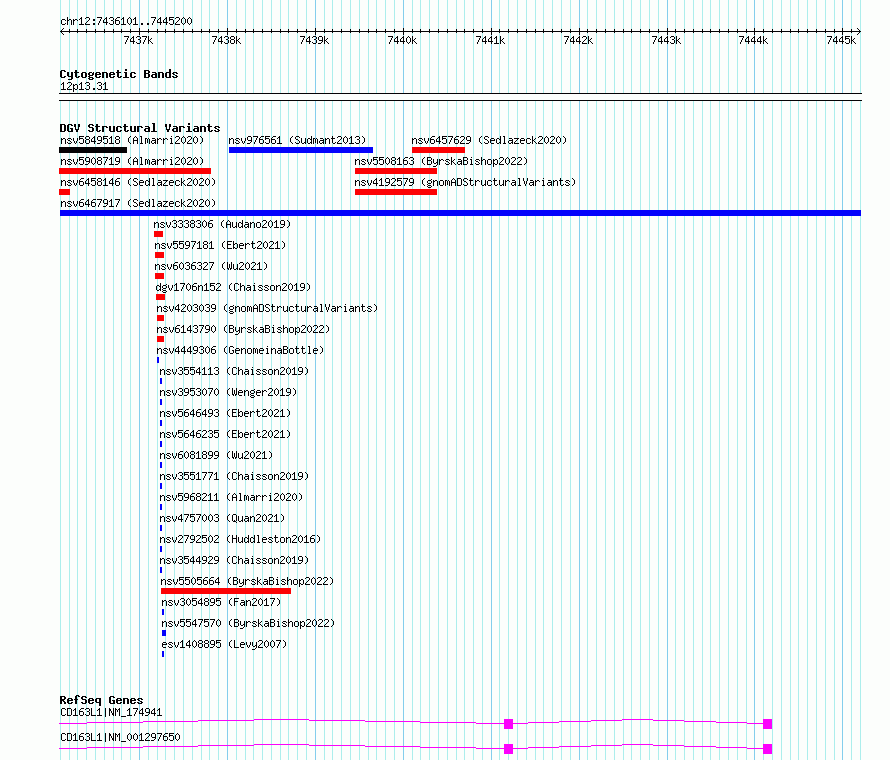Open nsv3551771 (Chaisson2019) variant
Screen dimensions: 890x760
coord(234,476)
